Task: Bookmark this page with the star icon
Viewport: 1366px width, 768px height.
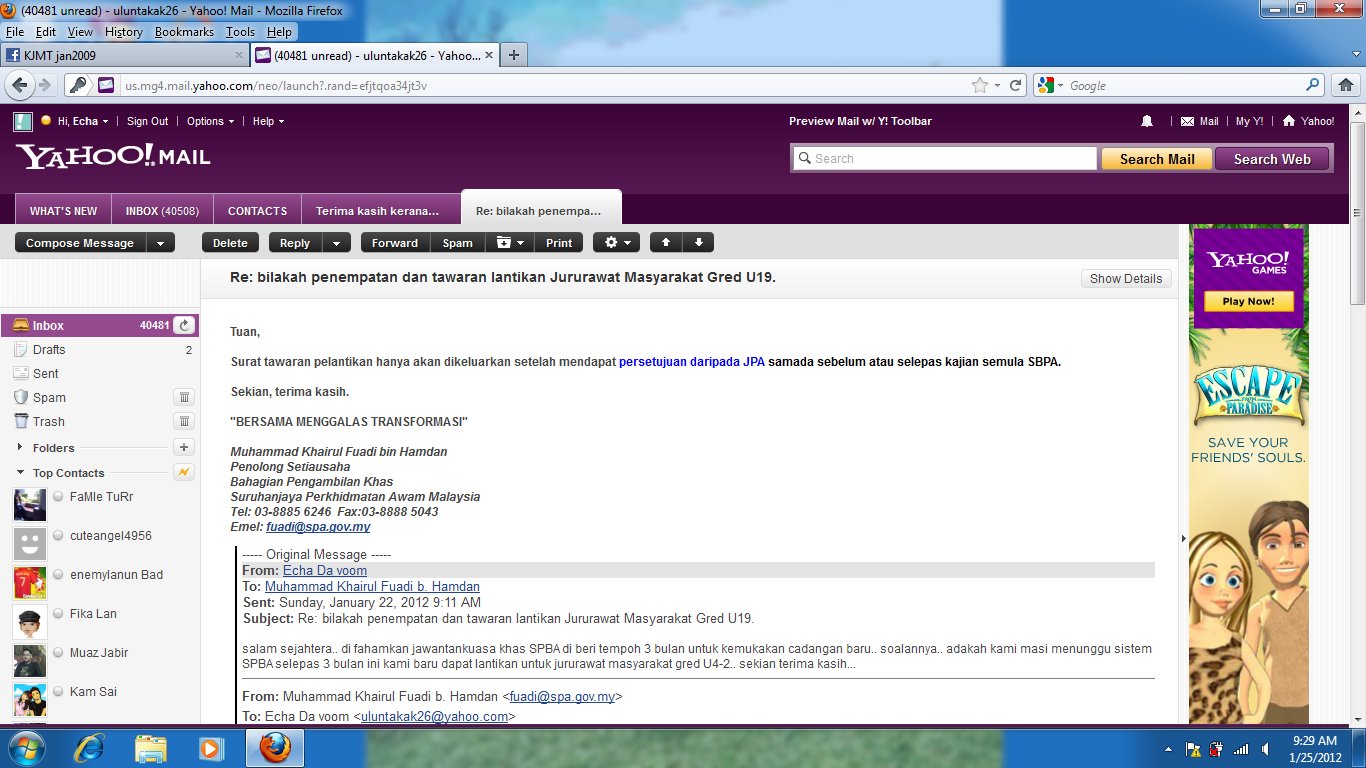Action: coord(980,86)
